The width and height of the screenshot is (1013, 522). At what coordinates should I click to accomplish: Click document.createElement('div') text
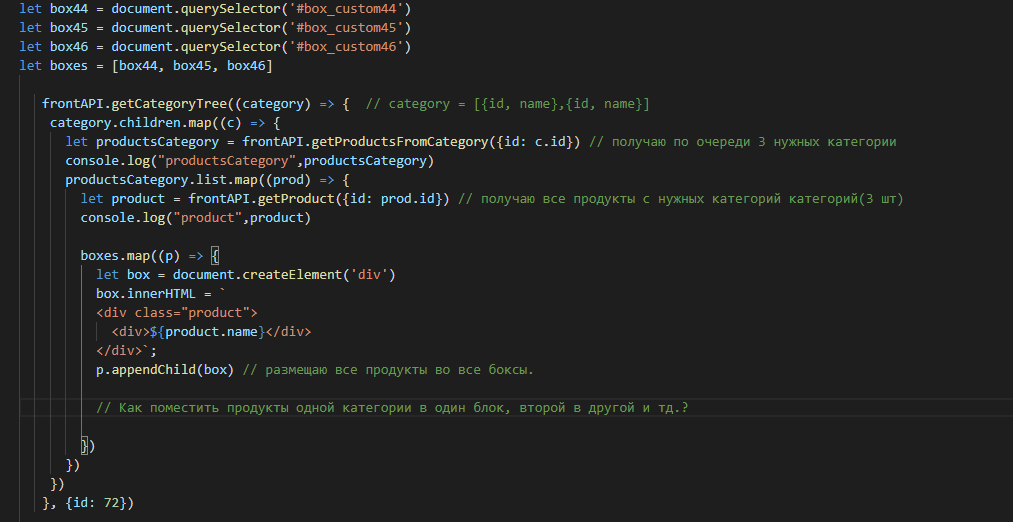284,275
